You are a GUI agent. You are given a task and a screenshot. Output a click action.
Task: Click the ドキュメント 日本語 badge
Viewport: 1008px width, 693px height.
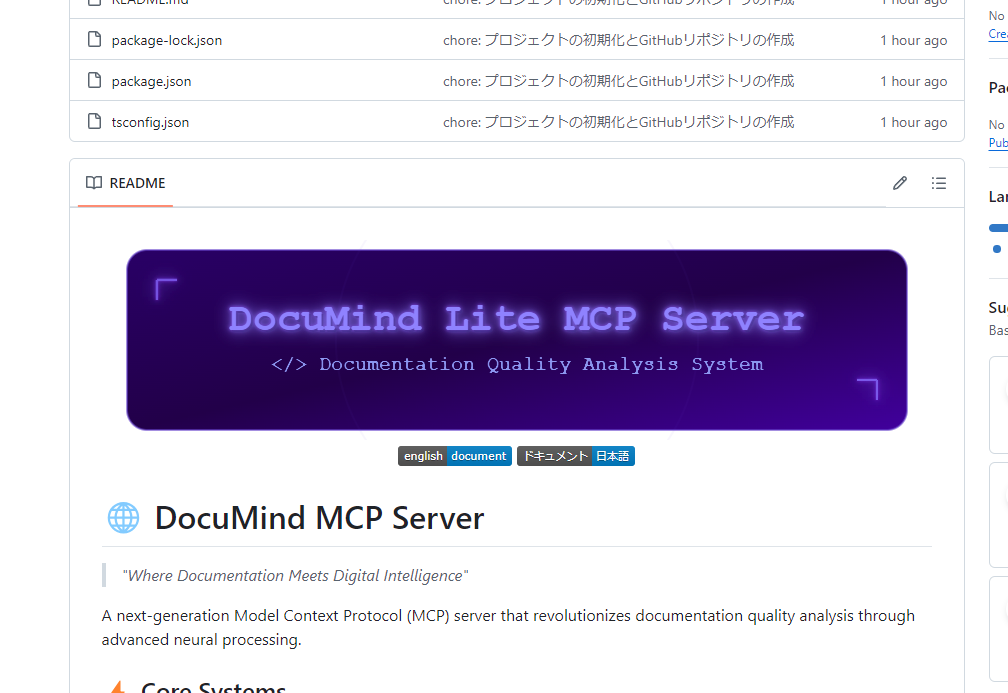575,456
